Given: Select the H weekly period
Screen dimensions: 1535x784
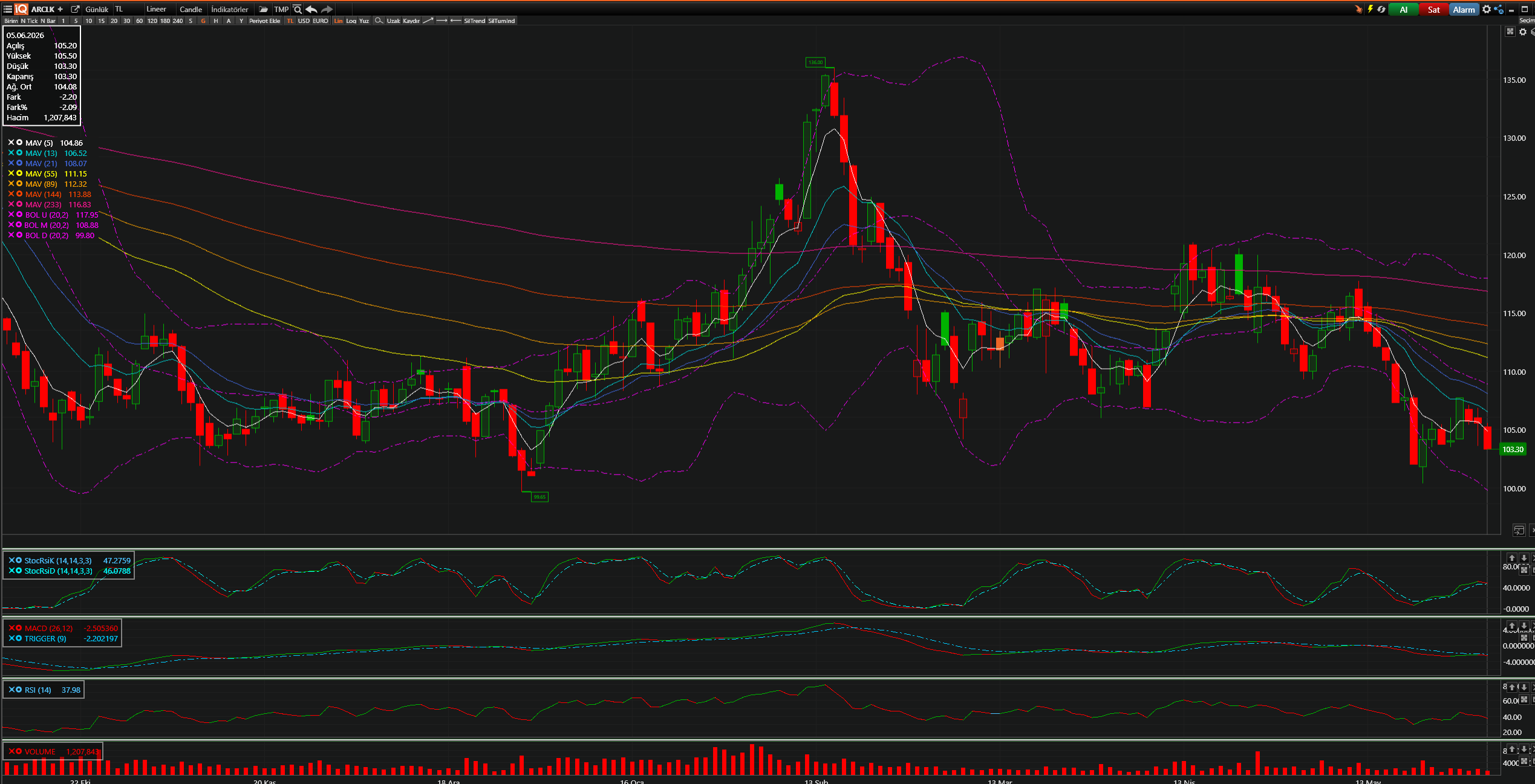Looking at the screenshot, I should click(x=216, y=21).
